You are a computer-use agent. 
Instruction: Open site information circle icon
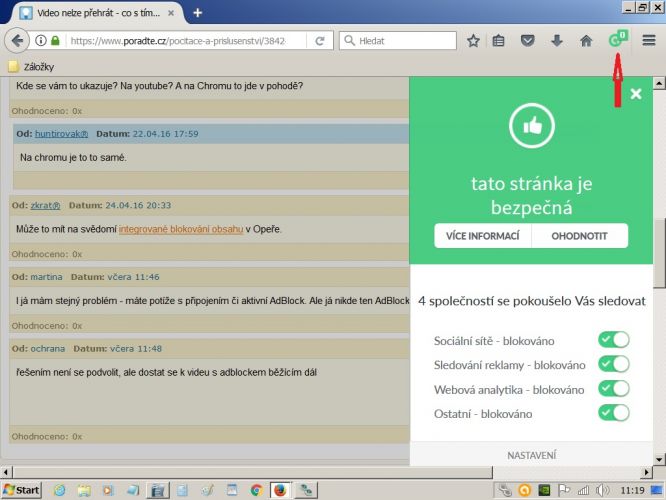(41, 41)
